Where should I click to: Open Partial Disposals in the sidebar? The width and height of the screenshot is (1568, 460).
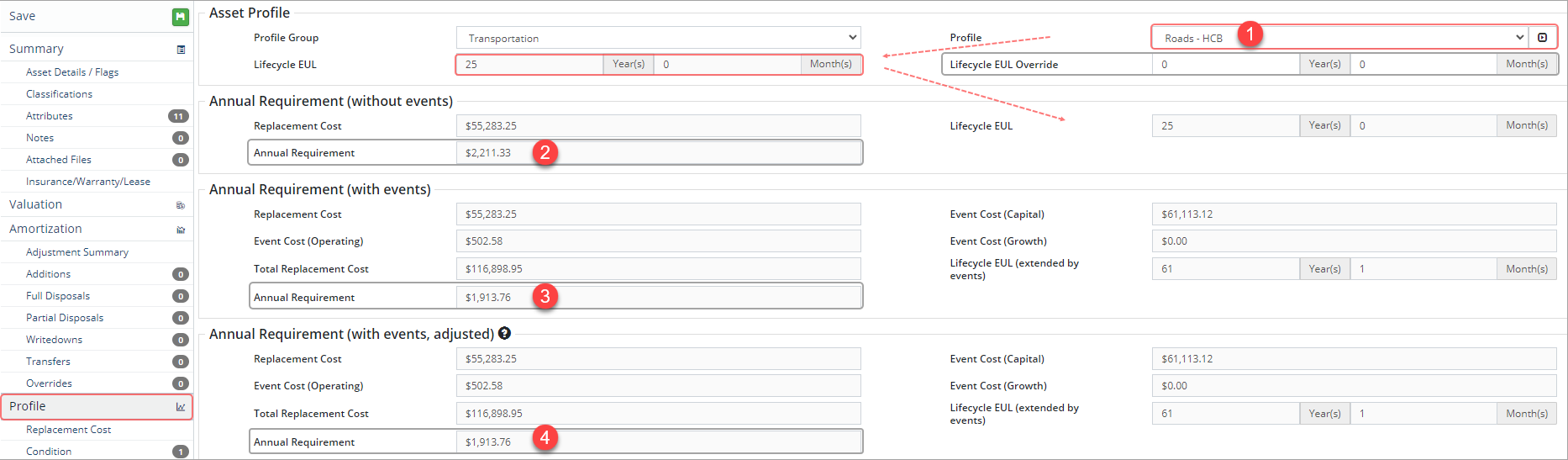(x=65, y=318)
